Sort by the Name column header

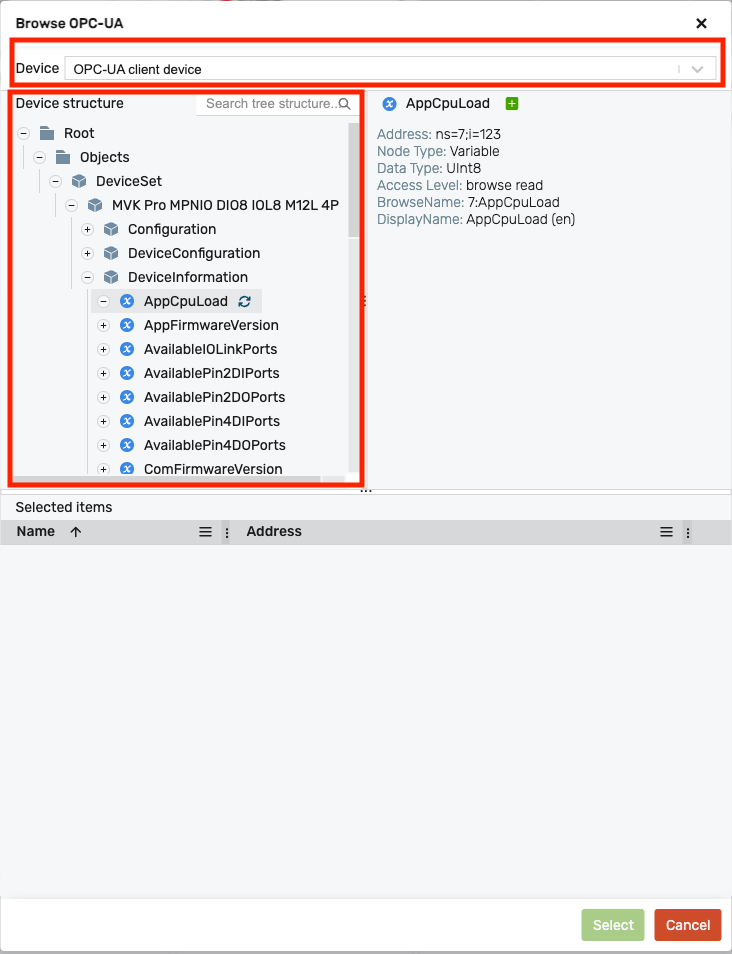(x=35, y=532)
